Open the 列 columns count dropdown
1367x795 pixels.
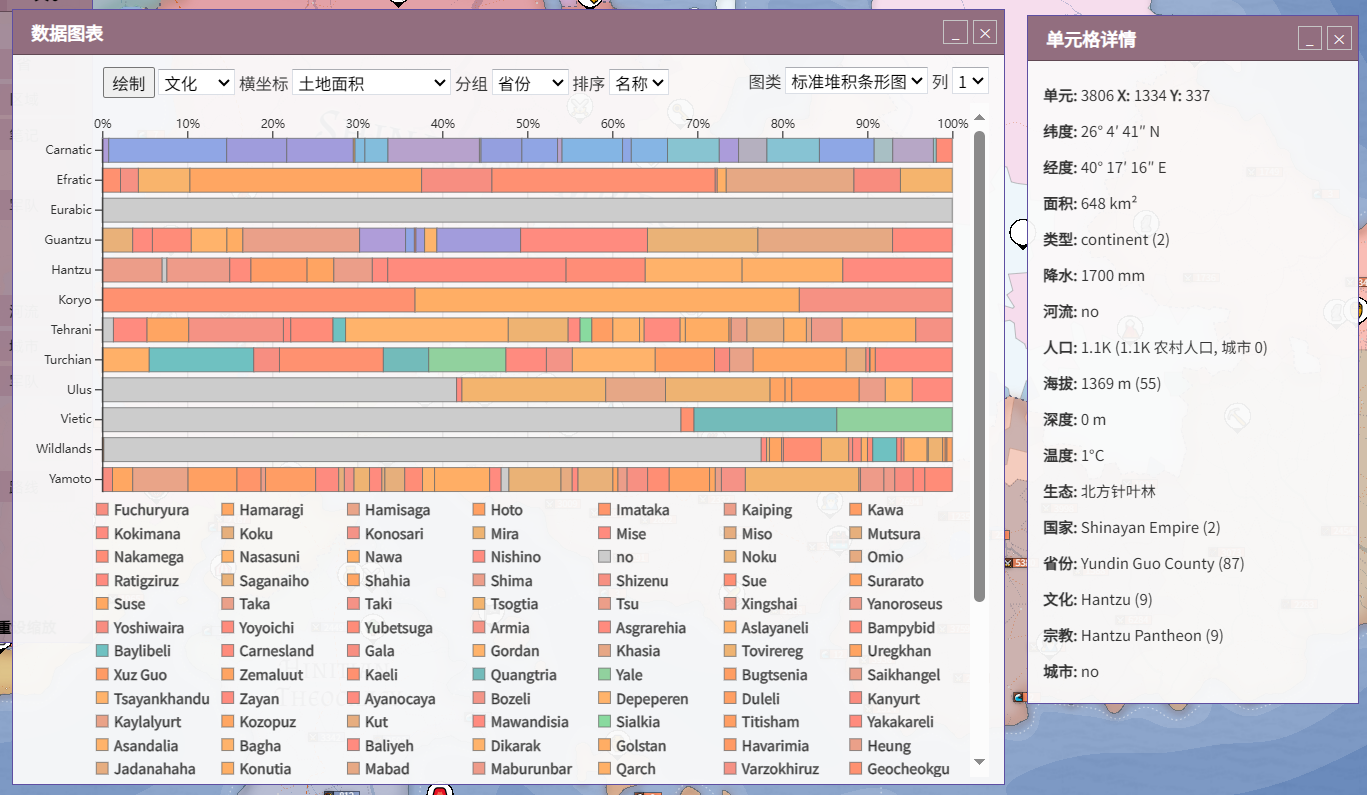click(x=970, y=82)
